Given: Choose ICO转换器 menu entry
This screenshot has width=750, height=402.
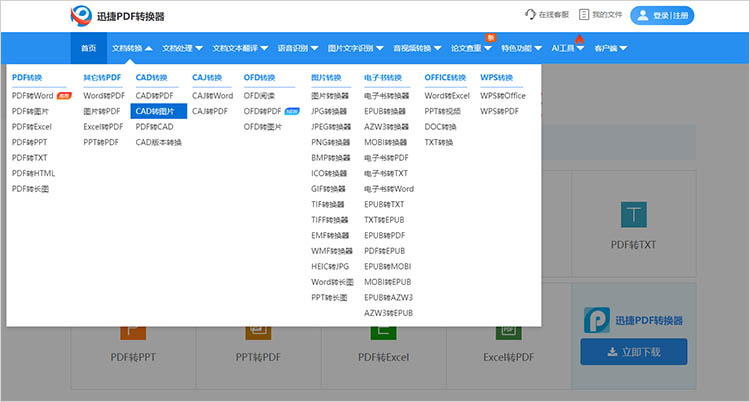Looking at the screenshot, I should (x=329, y=173).
